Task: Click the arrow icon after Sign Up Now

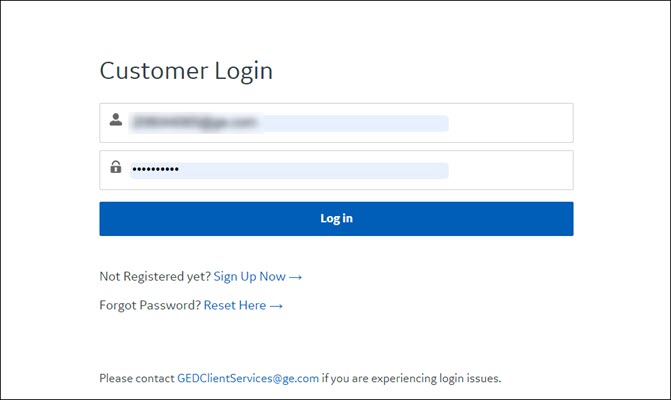Action: point(295,277)
